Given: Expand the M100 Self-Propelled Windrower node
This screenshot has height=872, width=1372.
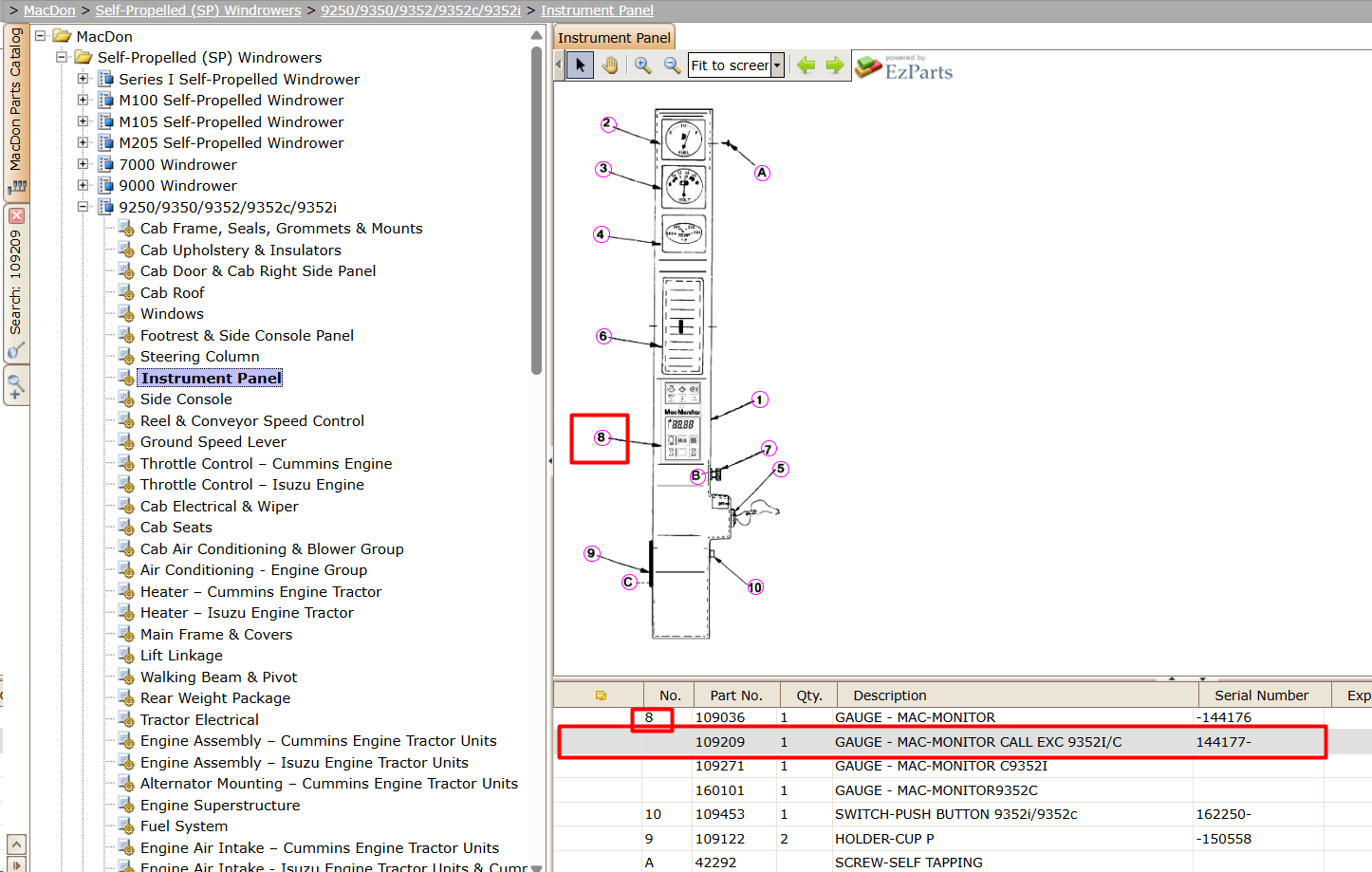Looking at the screenshot, I should click(x=83, y=101).
